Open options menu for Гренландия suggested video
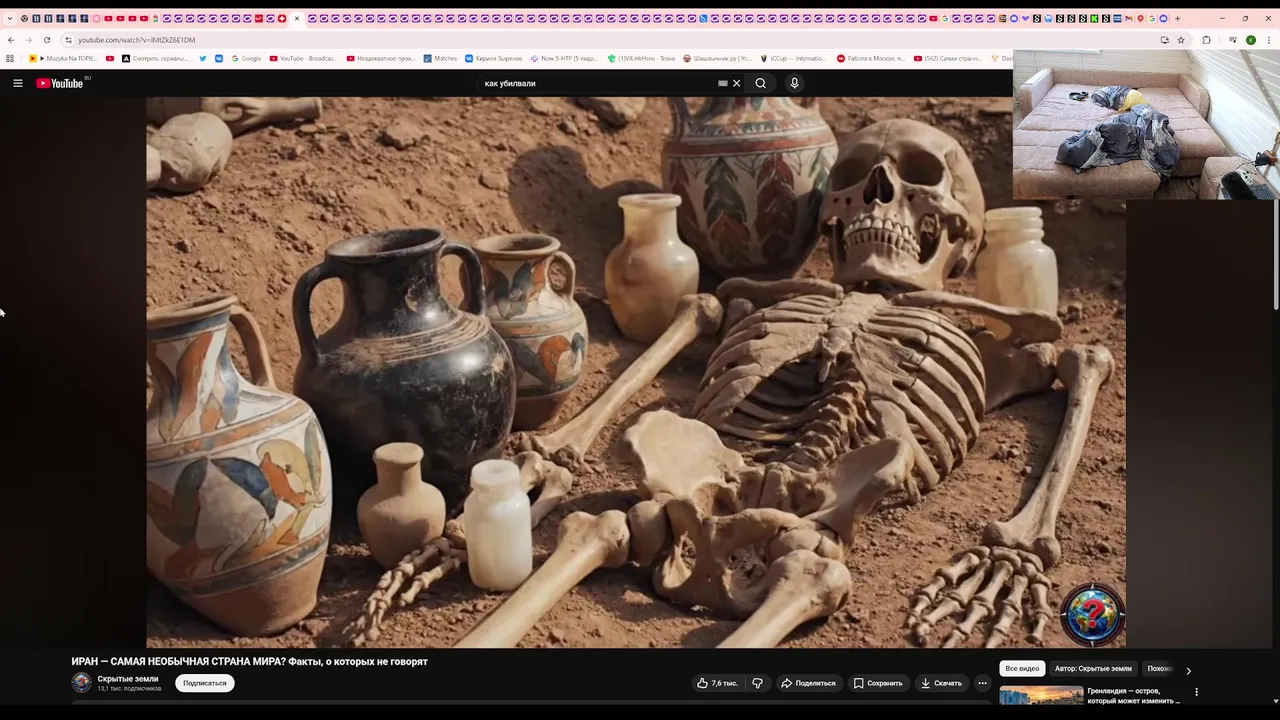Viewport: 1280px width, 720px height. pyautogui.click(x=1196, y=692)
